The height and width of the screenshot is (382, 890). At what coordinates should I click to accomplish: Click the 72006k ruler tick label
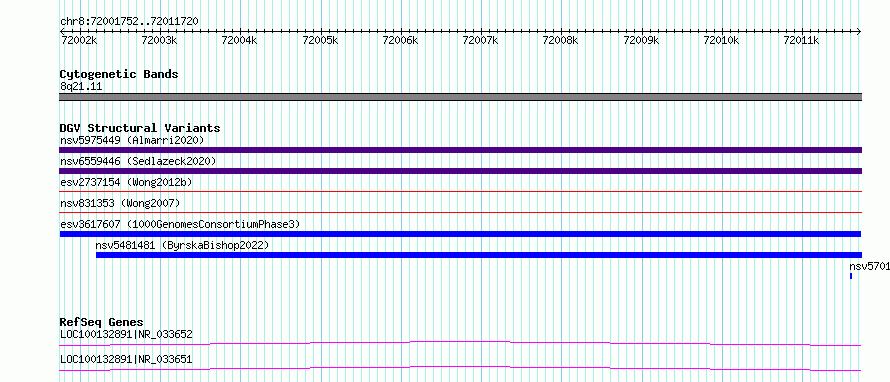(400, 40)
